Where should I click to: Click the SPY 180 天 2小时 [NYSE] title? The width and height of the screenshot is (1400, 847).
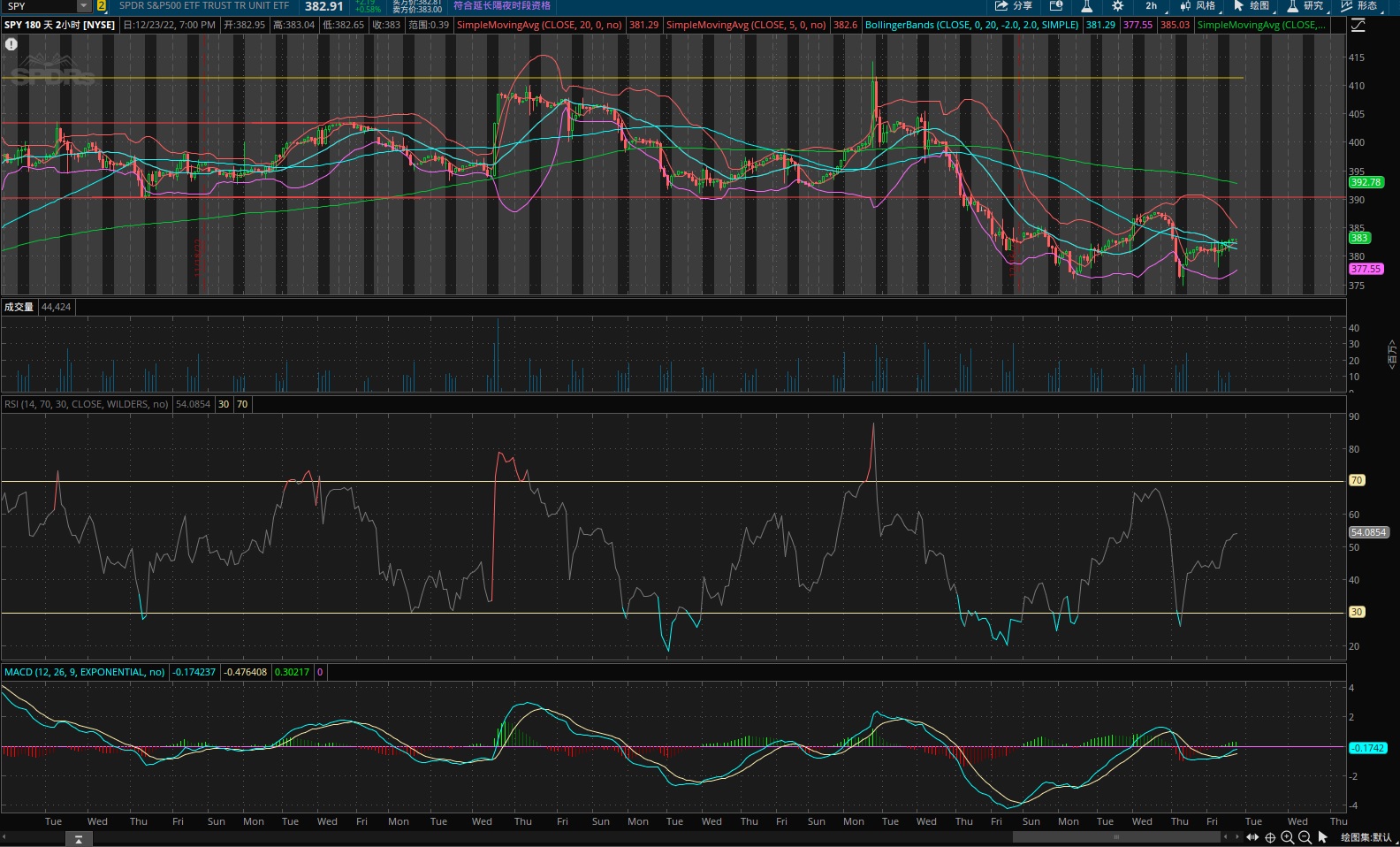tap(59, 25)
